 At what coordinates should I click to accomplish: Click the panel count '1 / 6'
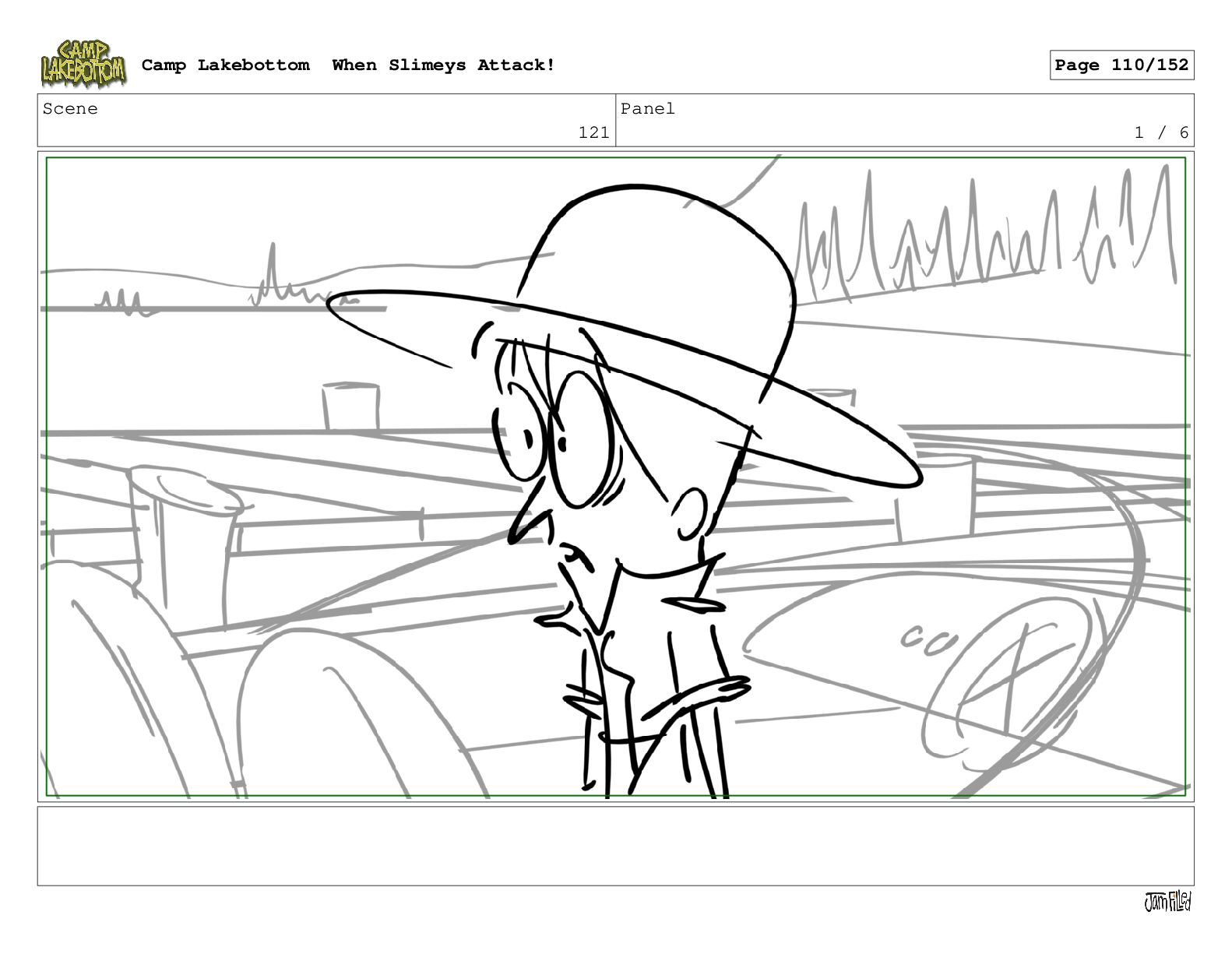(1161, 133)
